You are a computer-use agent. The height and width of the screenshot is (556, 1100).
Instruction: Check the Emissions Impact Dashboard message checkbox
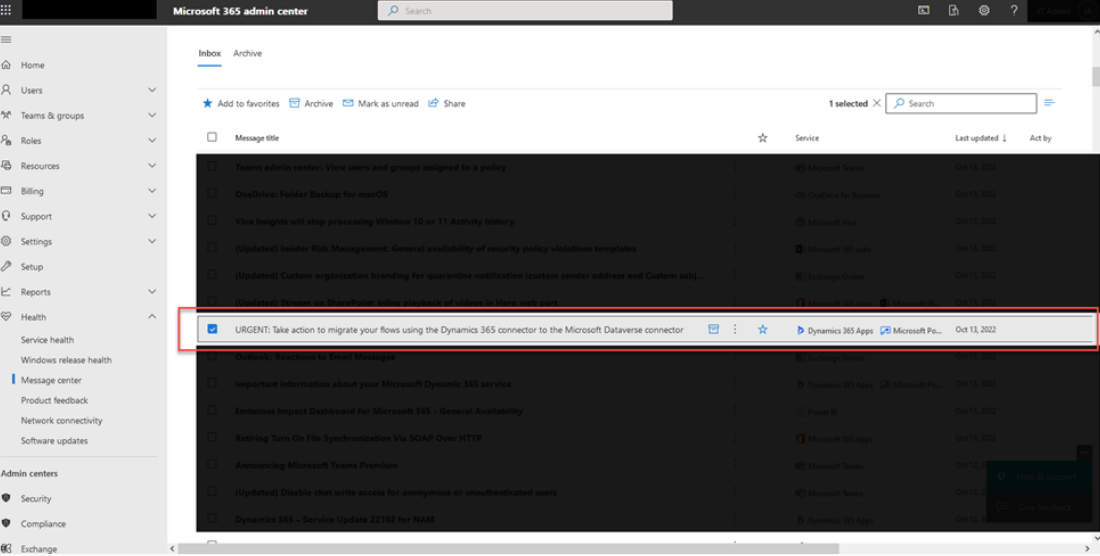[x=212, y=410]
